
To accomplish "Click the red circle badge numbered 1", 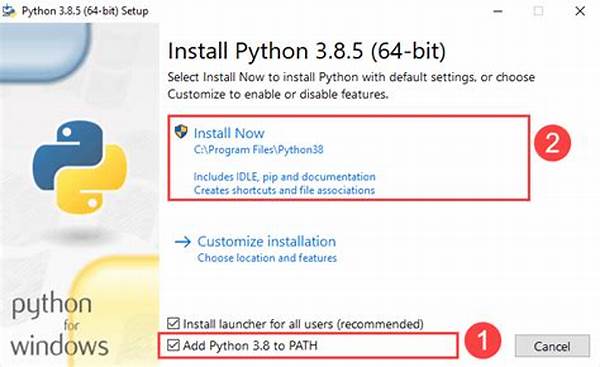I will [483, 340].
